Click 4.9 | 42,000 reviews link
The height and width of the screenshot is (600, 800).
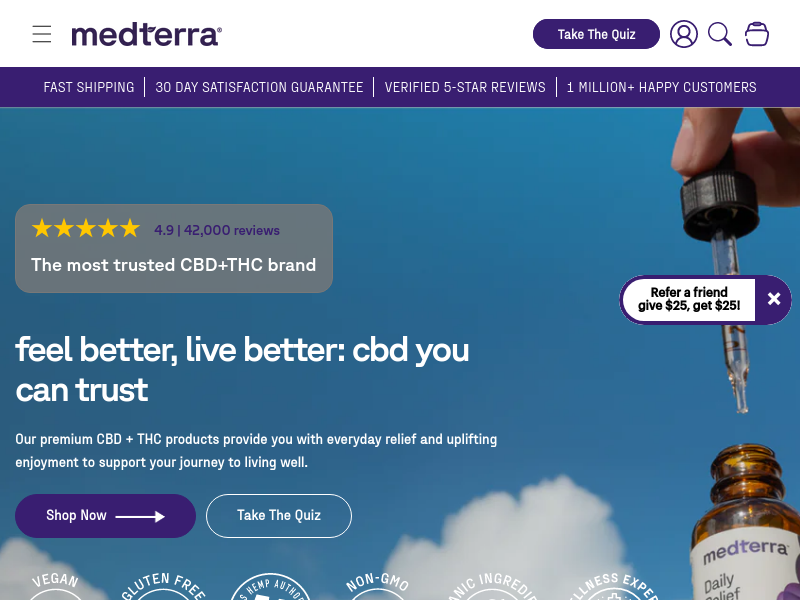[217, 230]
